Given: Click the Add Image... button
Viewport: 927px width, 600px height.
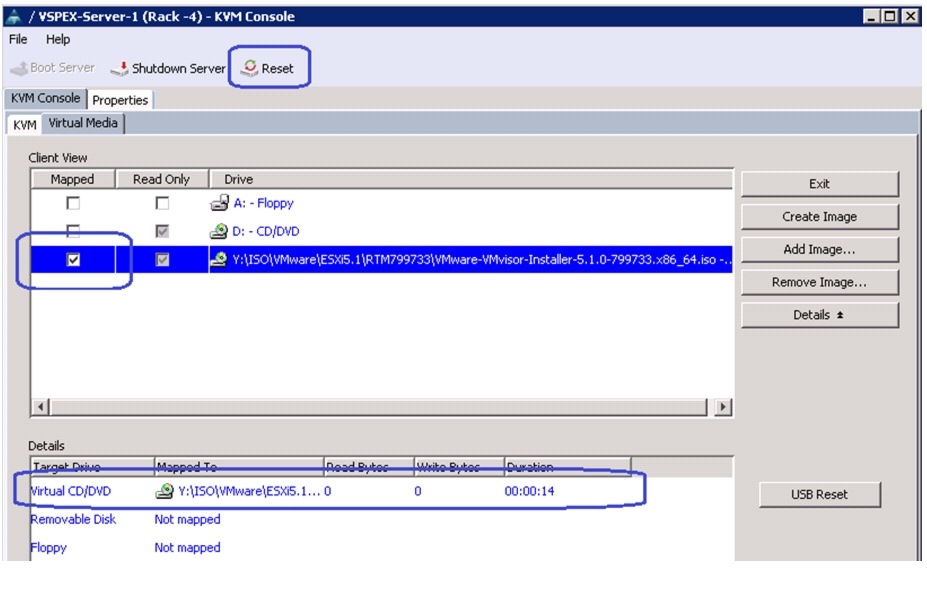Looking at the screenshot, I should [x=819, y=249].
